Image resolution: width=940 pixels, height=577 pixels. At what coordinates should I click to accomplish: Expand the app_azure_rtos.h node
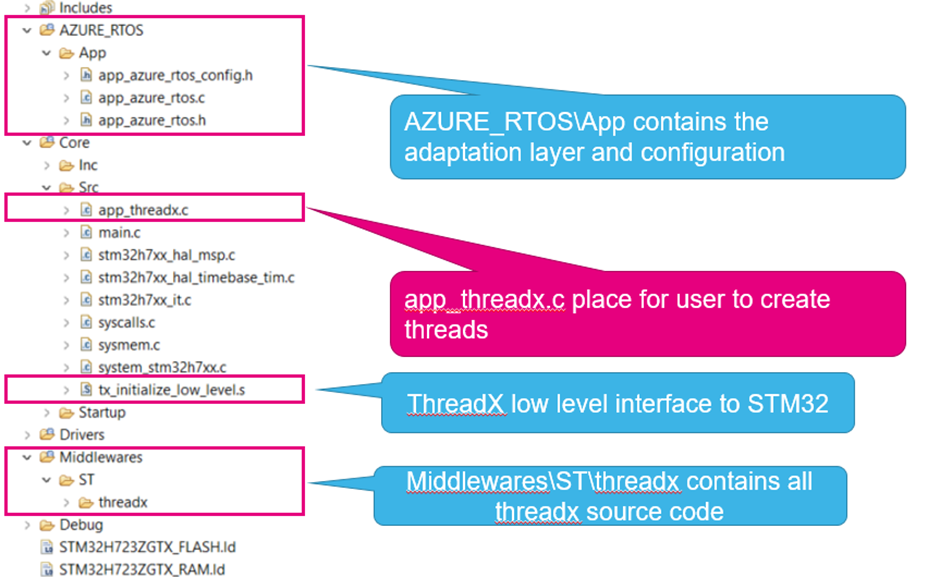point(67,121)
